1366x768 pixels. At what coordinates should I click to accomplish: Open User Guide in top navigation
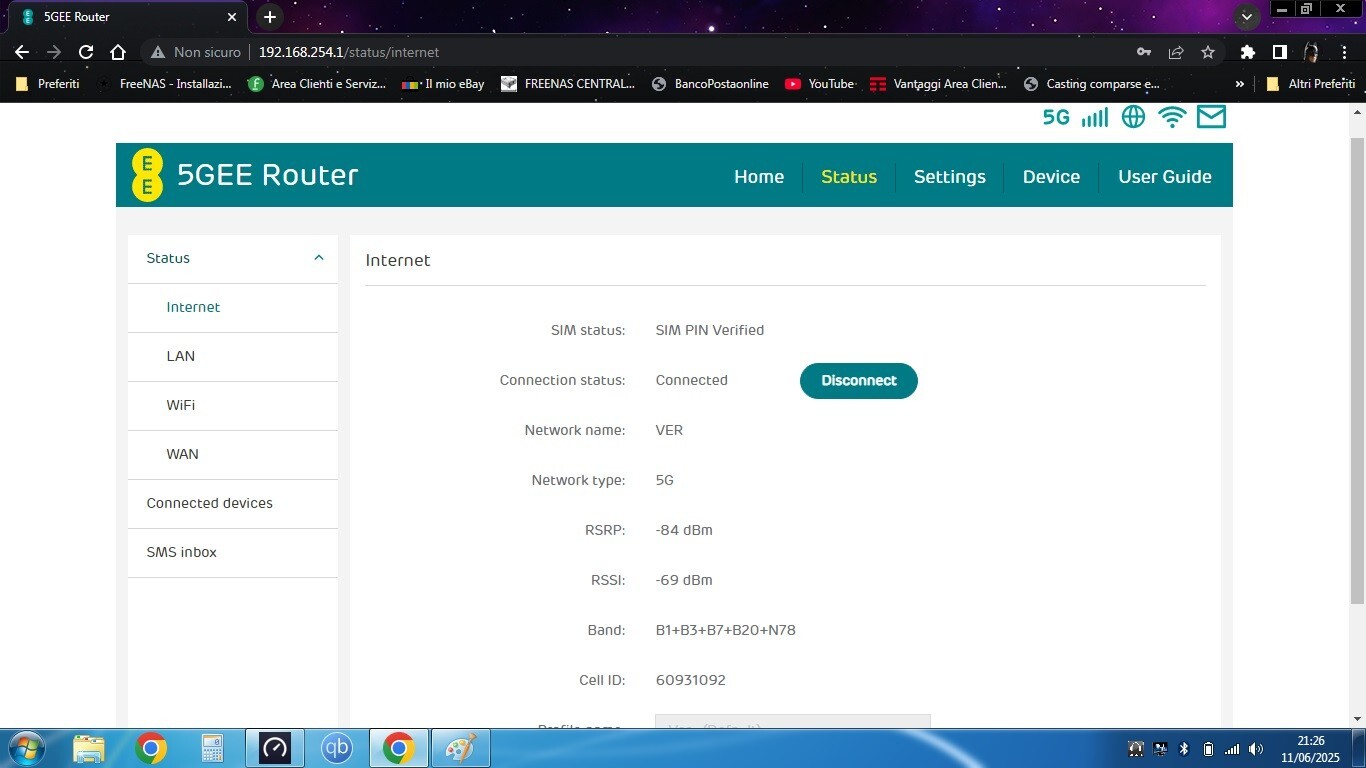tap(1165, 176)
